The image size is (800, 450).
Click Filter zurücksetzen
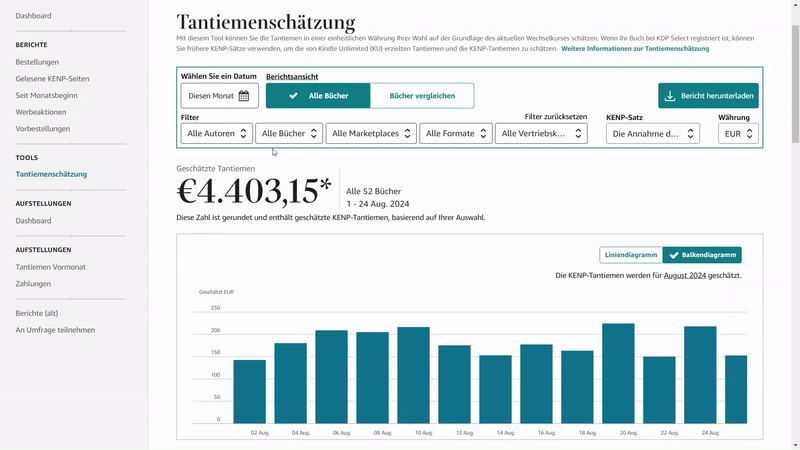tap(556, 117)
